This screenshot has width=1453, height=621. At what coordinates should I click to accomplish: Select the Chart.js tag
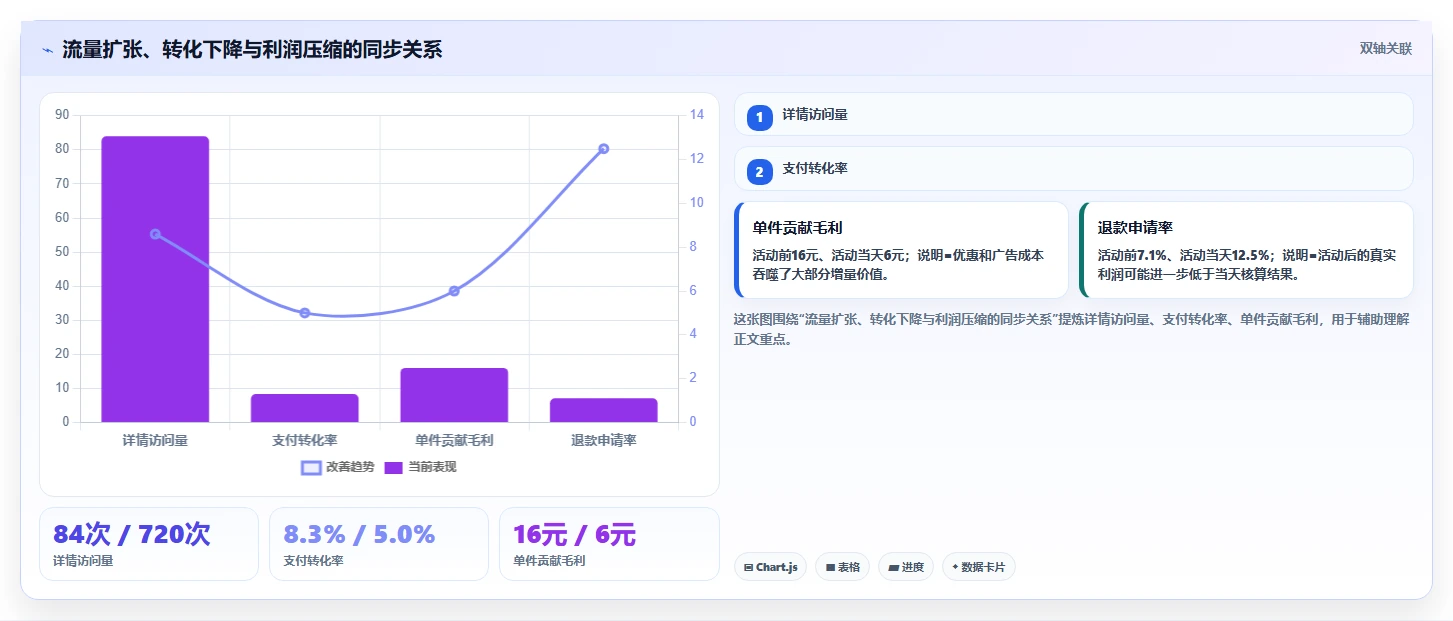pos(770,567)
